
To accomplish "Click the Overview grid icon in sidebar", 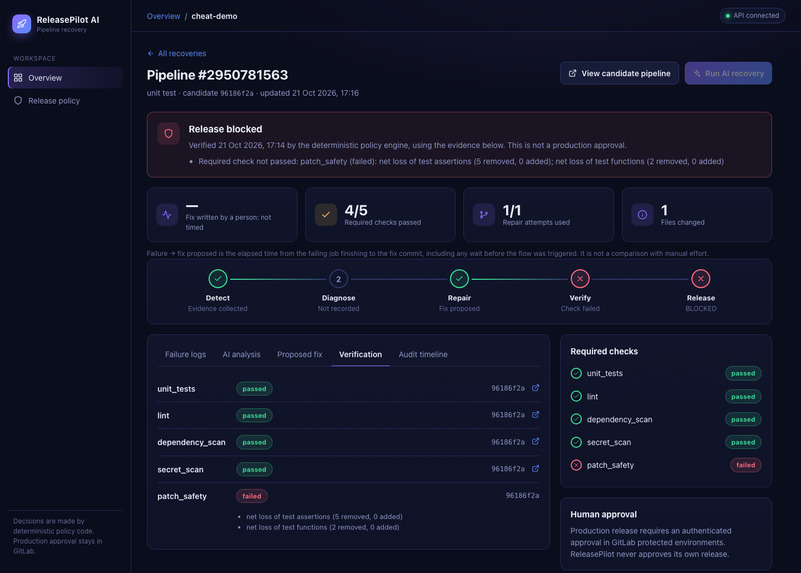I will [x=18, y=78].
